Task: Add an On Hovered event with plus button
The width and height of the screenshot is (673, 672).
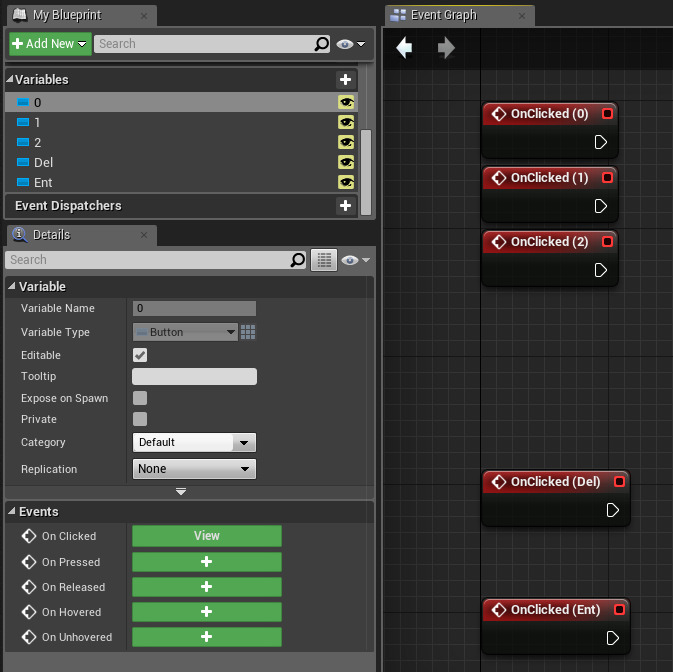Action: click(206, 612)
